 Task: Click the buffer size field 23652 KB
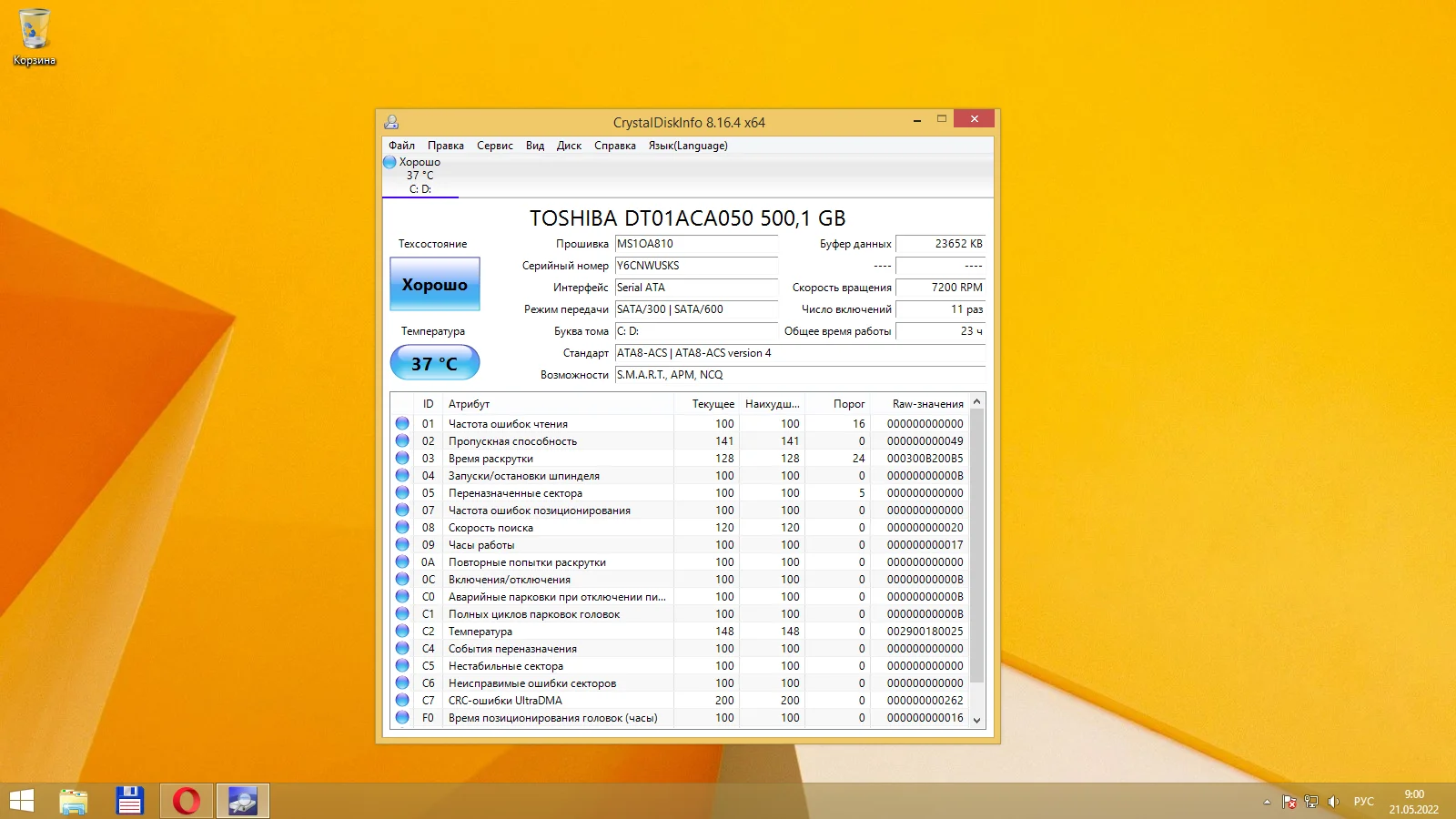pos(940,244)
